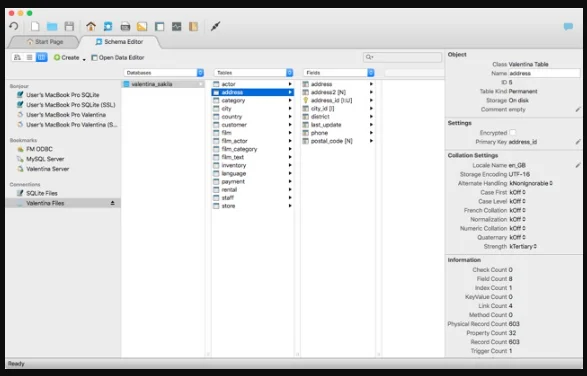Click the blue speech bubble feedback icon
The height and width of the screenshot is (376, 587).
pos(568,27)
